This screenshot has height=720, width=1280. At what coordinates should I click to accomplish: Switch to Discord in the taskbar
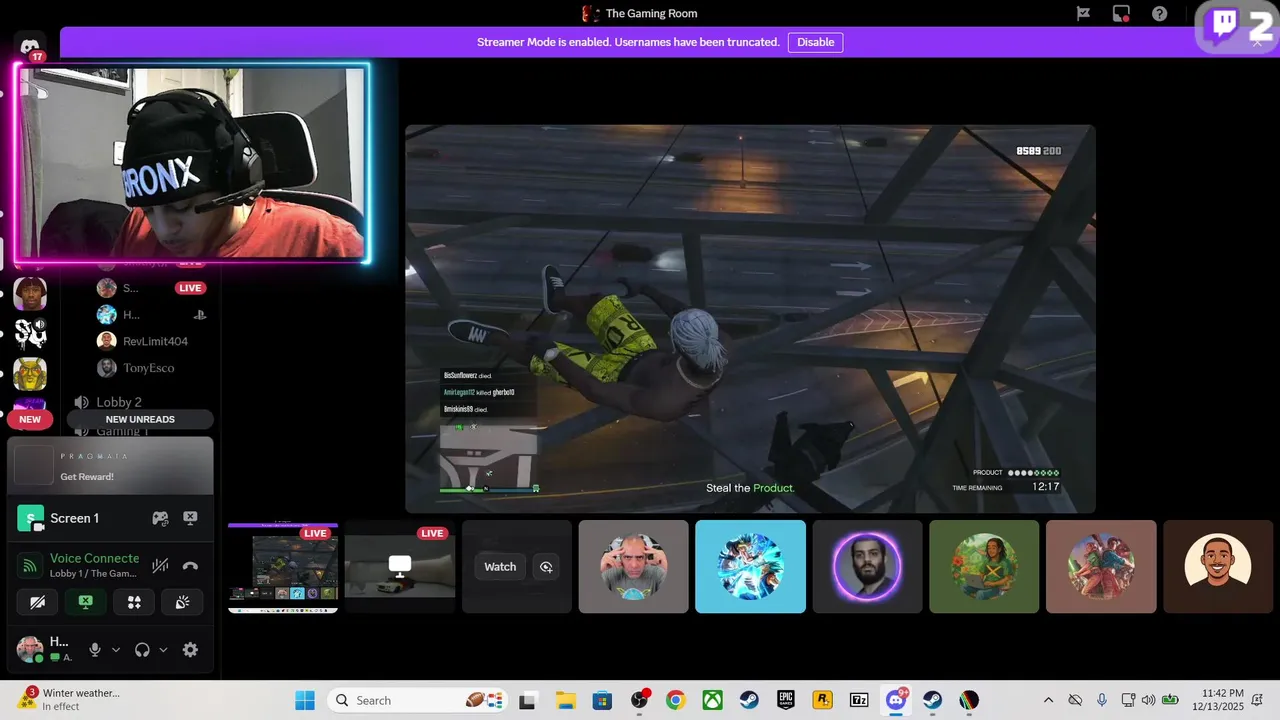[896, 700]
